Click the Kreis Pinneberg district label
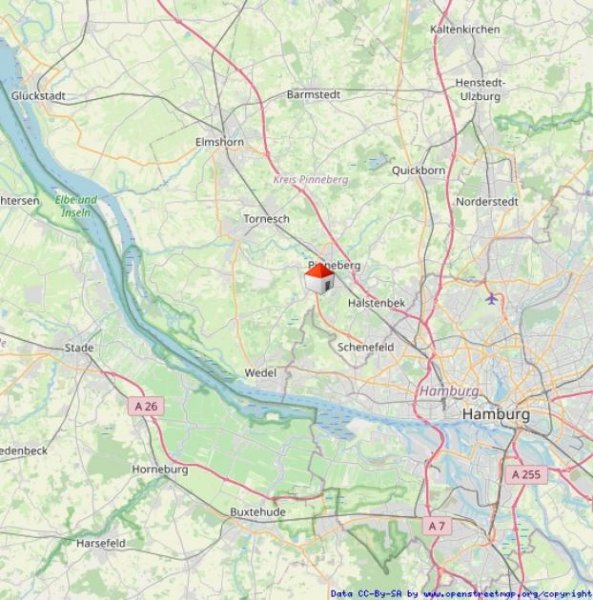The width and height of the screenshot is (593, 600). [x=311, y=179]
